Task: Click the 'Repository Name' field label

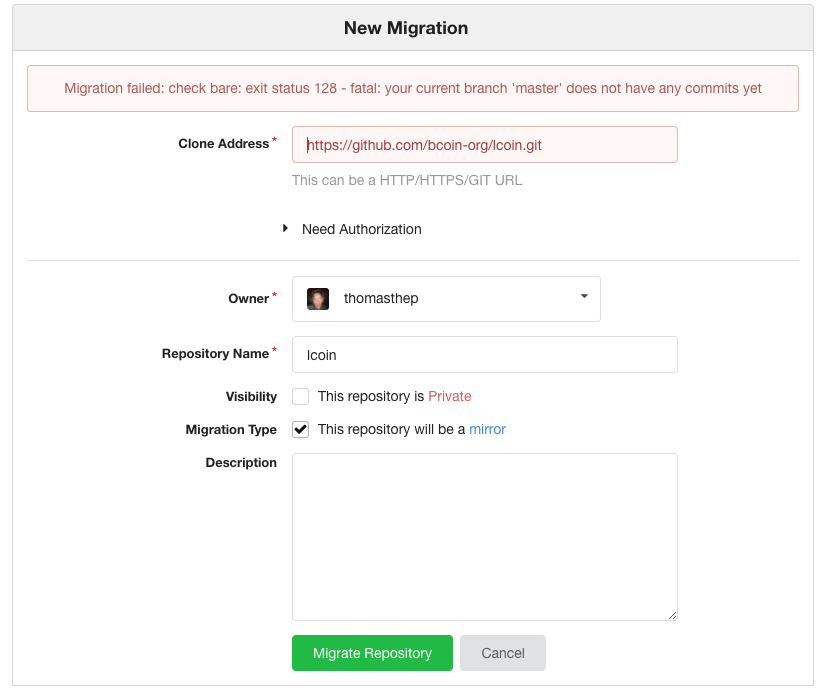Action: (x=215, y=354)
